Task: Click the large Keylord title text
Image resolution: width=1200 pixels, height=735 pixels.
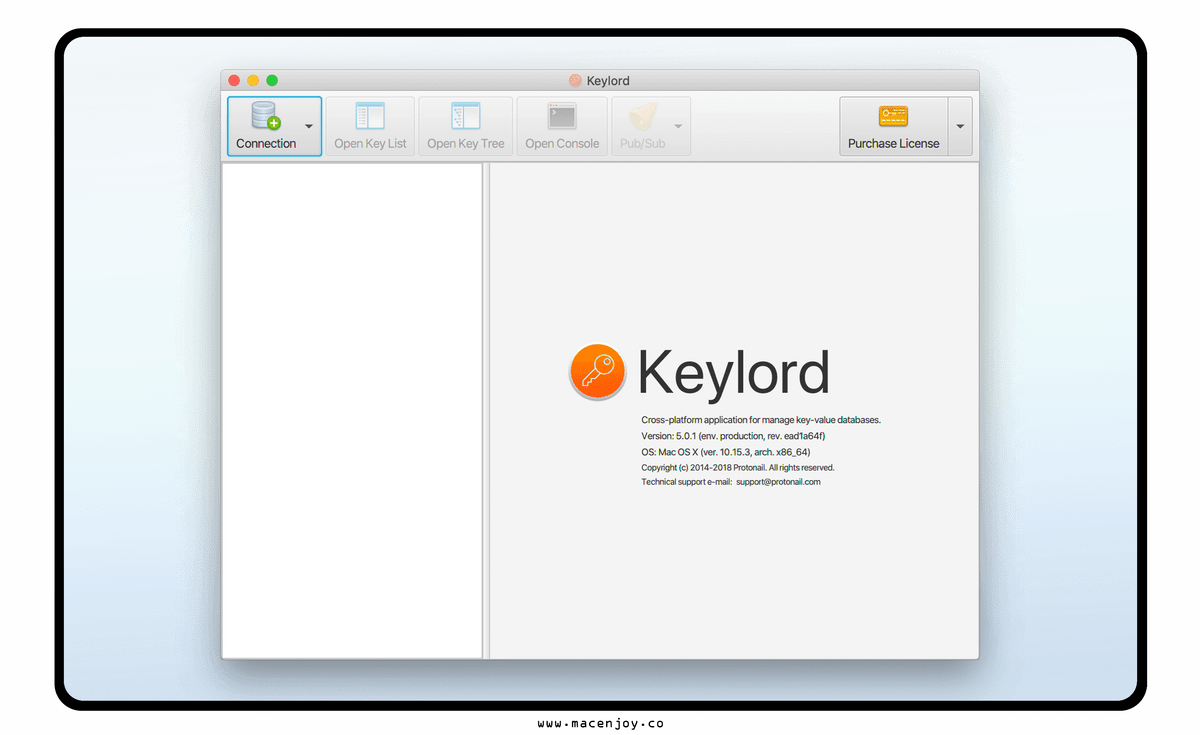Action: pyautogui.click(x=734, y=372)
